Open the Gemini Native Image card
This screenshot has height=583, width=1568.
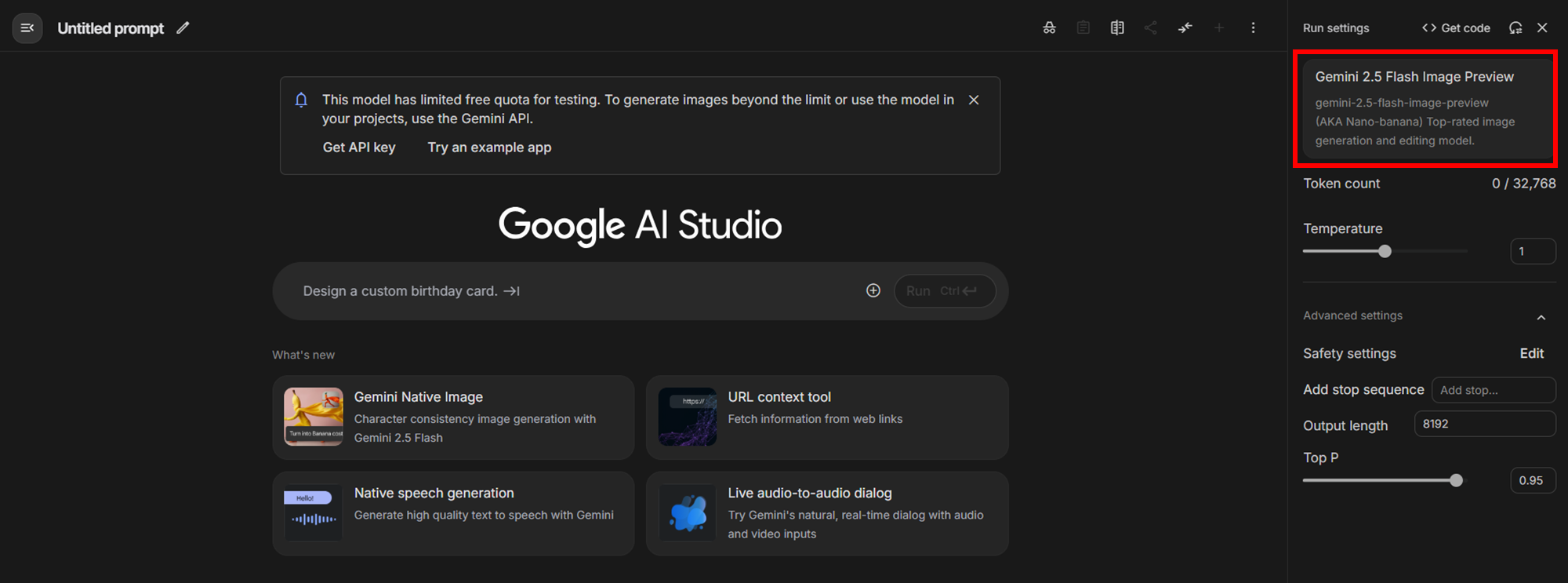453,417
